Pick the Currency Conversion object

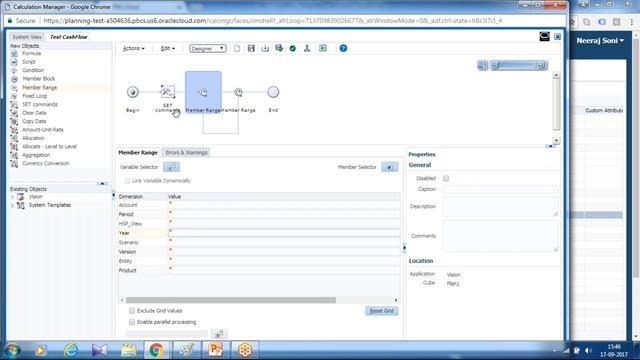click(45, 163)
